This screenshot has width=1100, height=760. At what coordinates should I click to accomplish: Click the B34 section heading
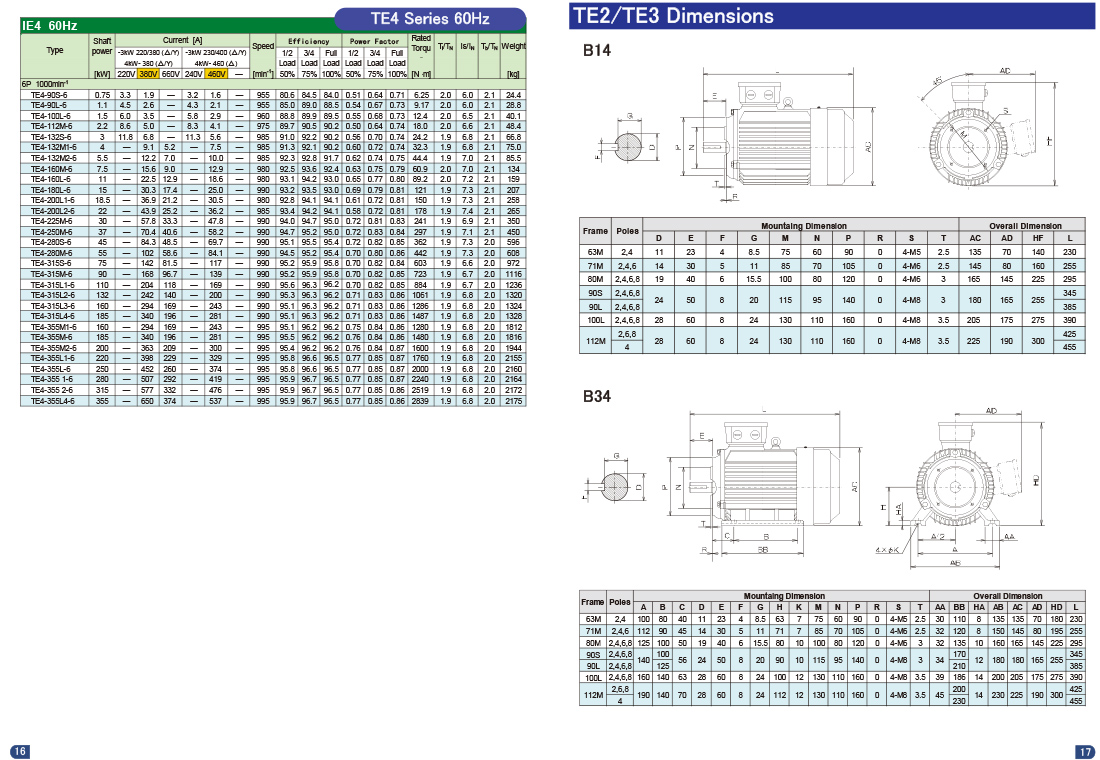(x=597, y=395)
